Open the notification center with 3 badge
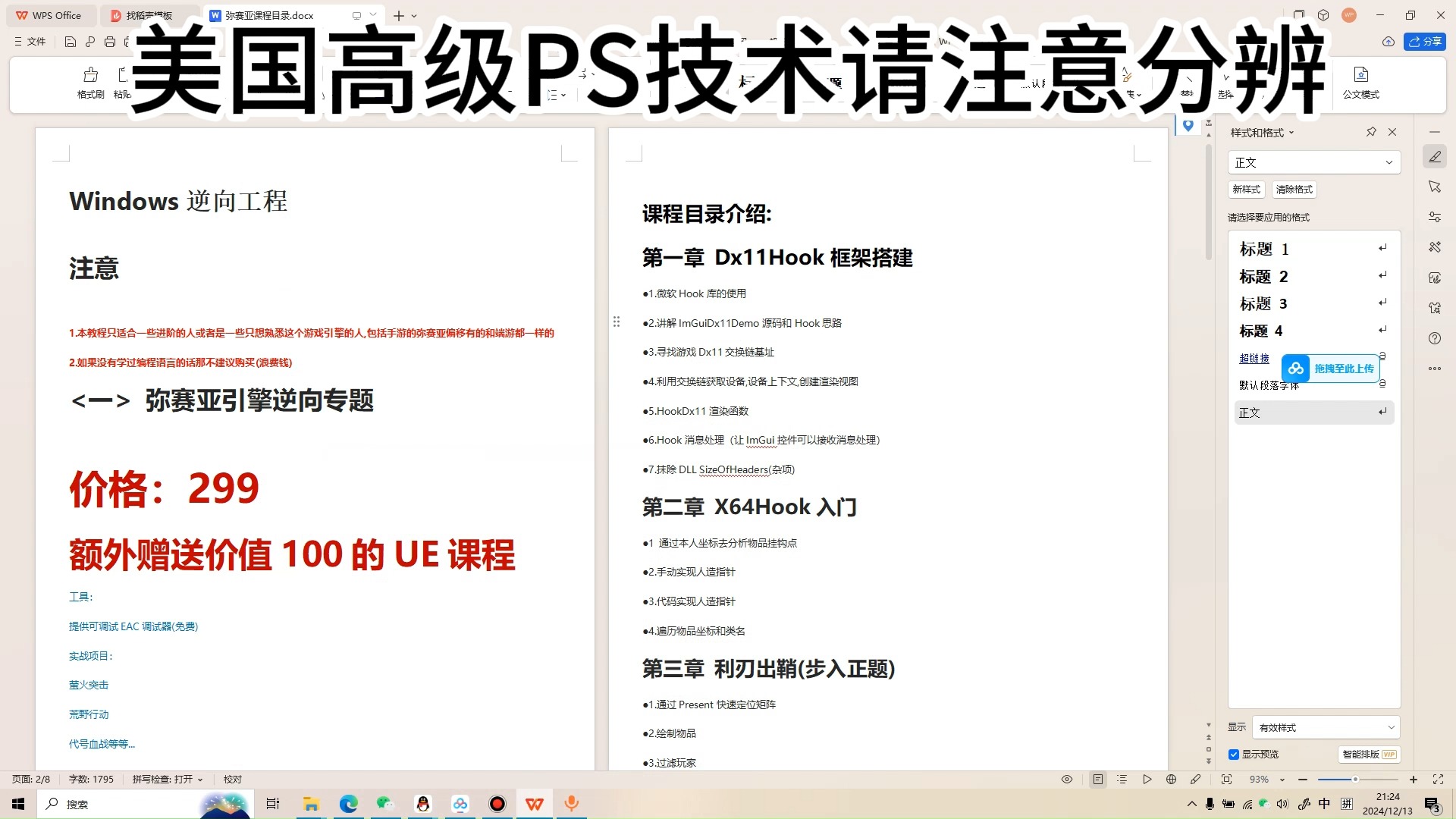The width and height of the screenshot is (1456, 819). pos(1432,805)
